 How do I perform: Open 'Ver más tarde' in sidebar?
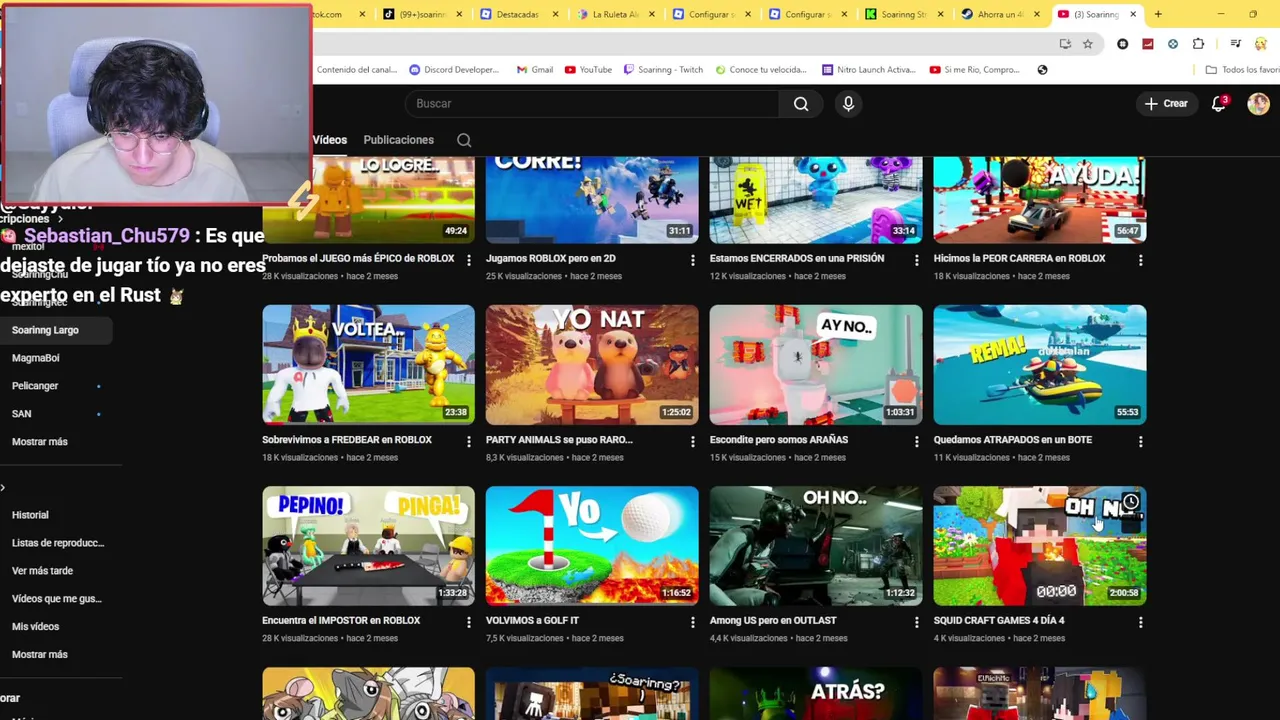click(42, 571)
